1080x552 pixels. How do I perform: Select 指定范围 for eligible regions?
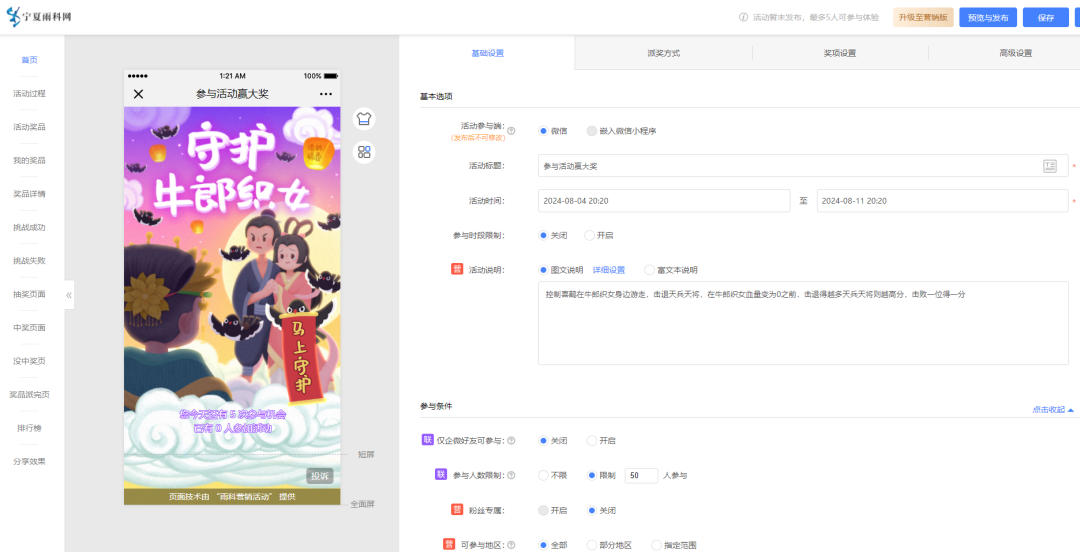pos(674,545)
